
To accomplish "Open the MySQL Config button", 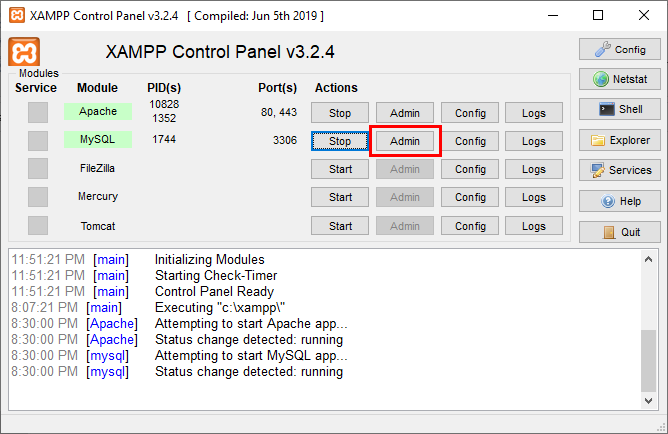I will [470, 141].
